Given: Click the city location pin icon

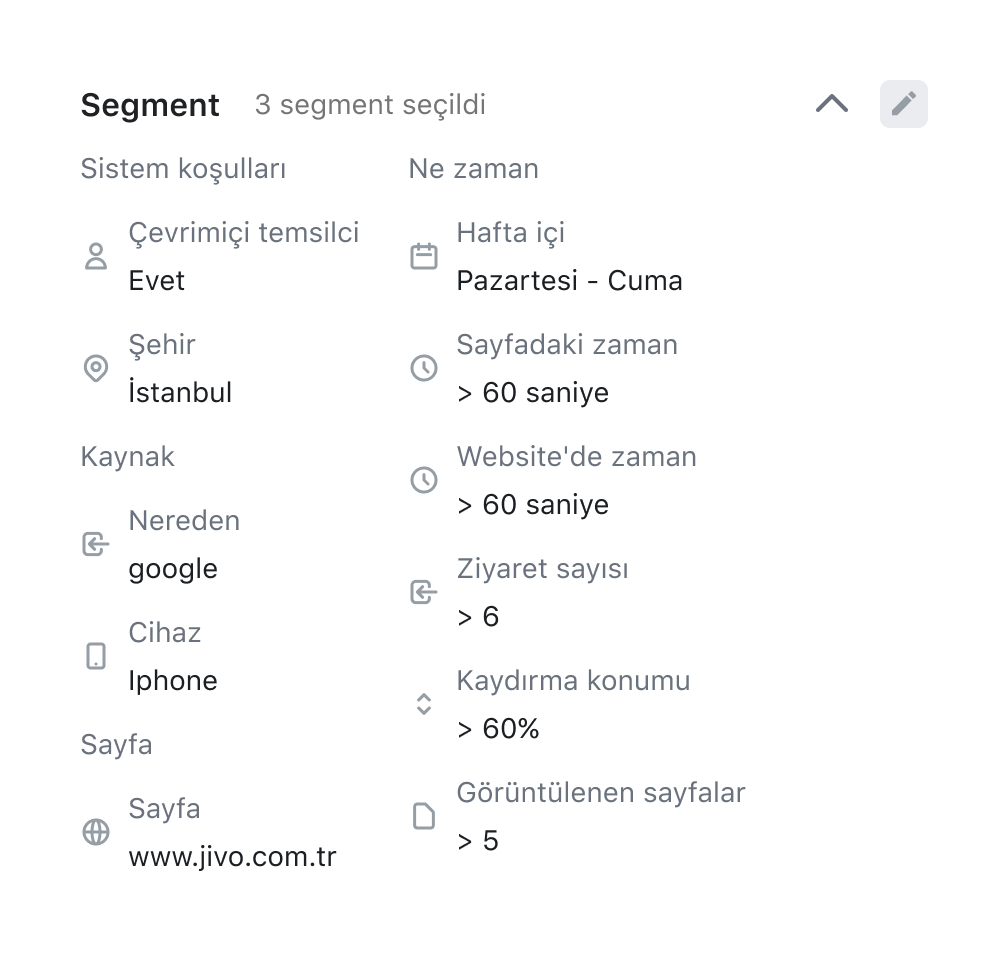Looking at the screenshot, I should click(x=96, y=368).
